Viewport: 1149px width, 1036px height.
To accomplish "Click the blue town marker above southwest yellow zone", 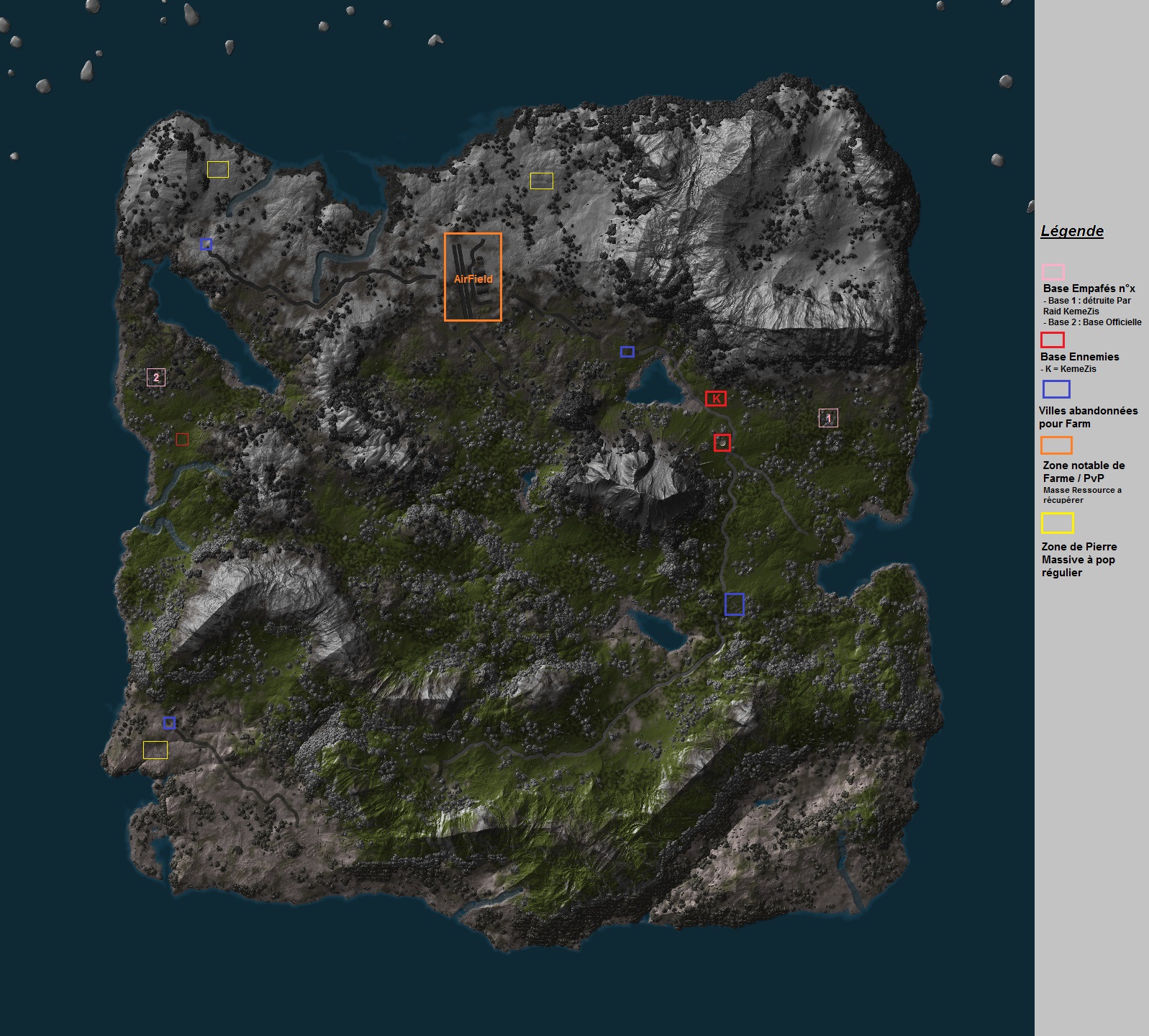I will point(169,722).
